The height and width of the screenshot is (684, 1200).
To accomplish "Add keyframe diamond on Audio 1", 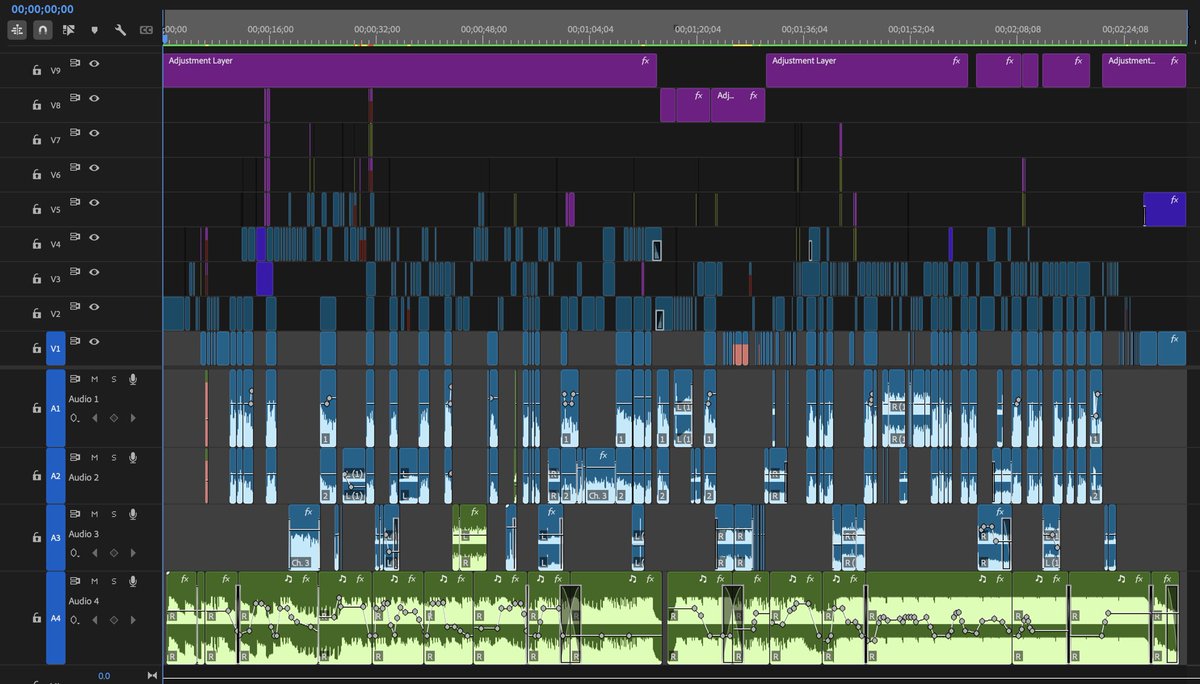I will (113, 418).
